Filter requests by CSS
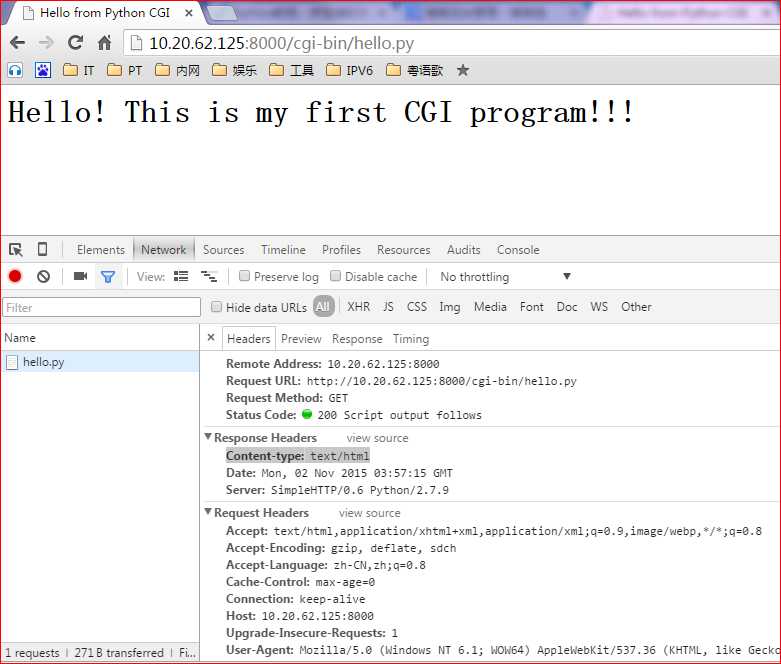Screen dimensions: 781x664 coord(417,307)
